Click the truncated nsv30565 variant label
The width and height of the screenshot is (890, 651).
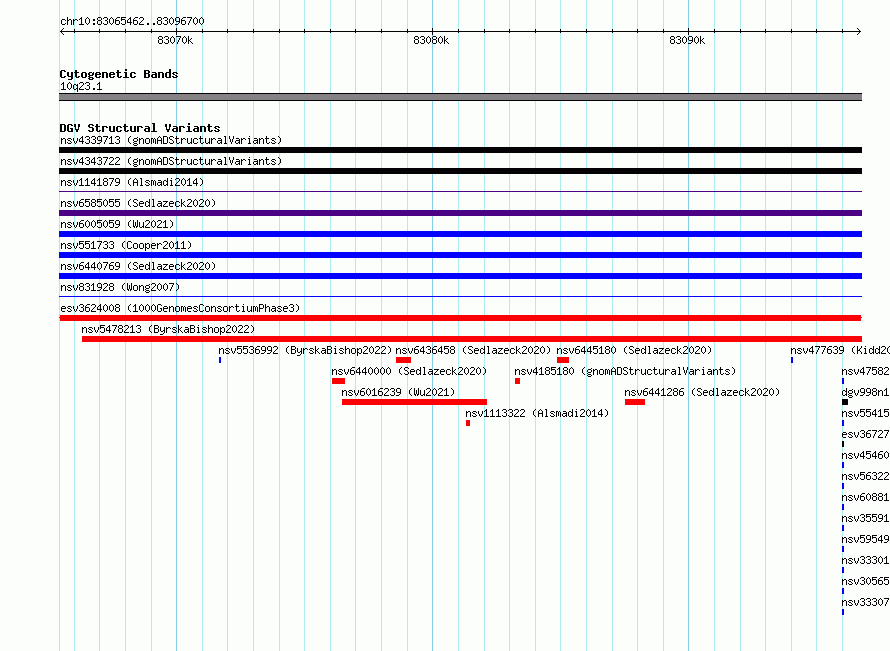click(865, 581)
